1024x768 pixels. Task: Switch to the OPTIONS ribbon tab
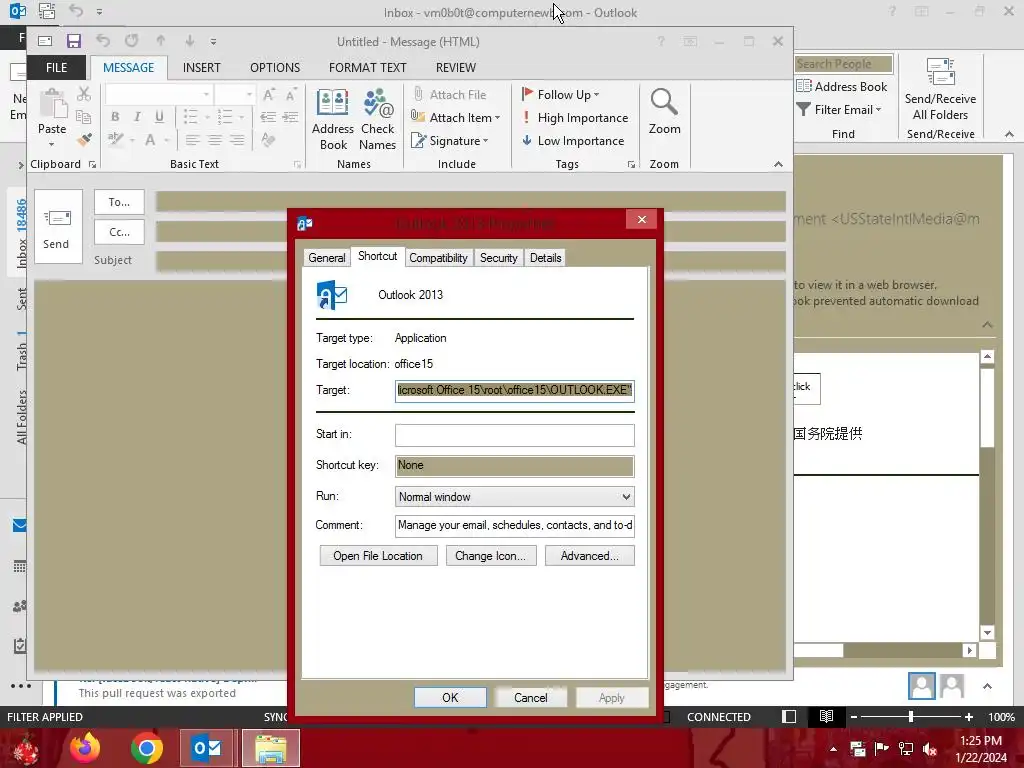point(275,67)
